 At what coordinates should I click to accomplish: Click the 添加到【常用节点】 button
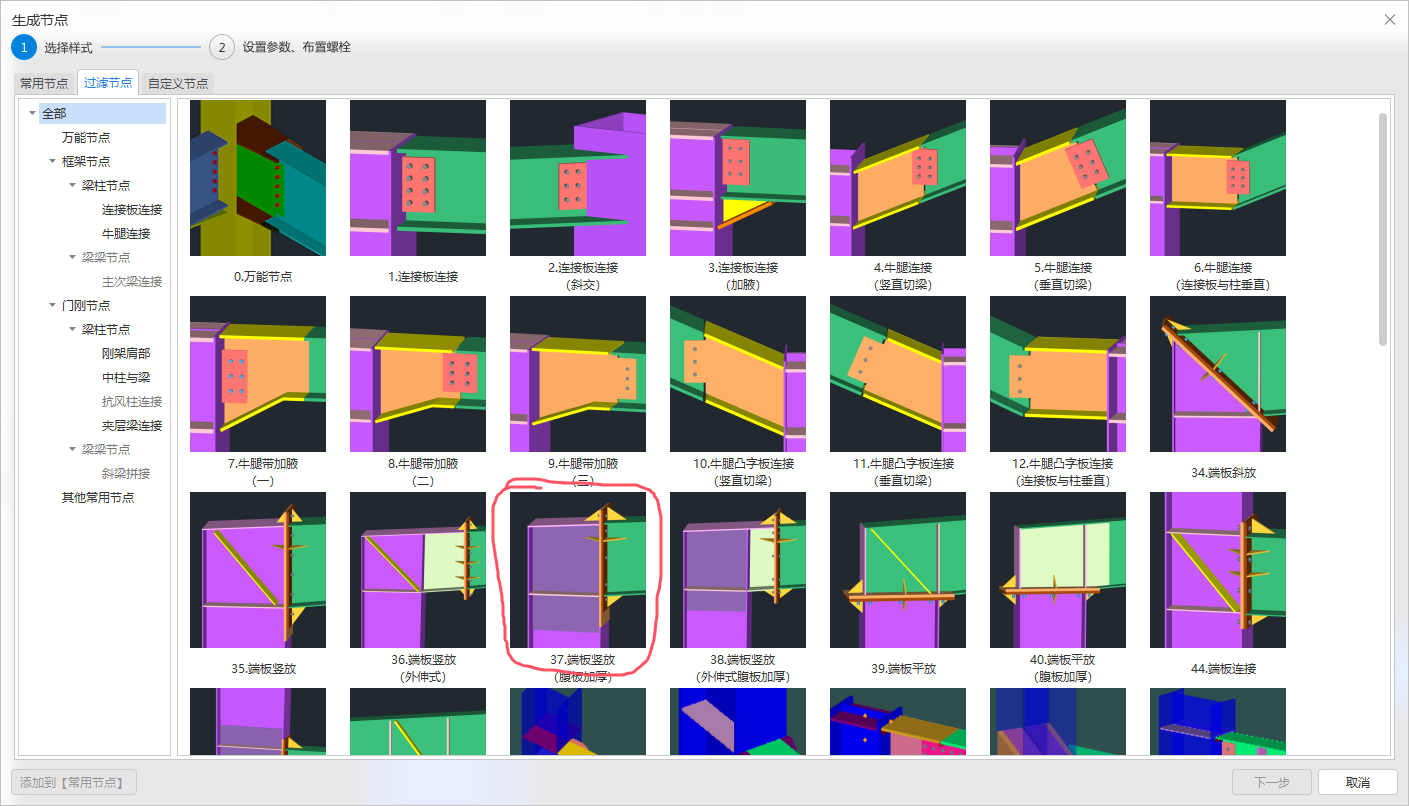coord(74,782)
